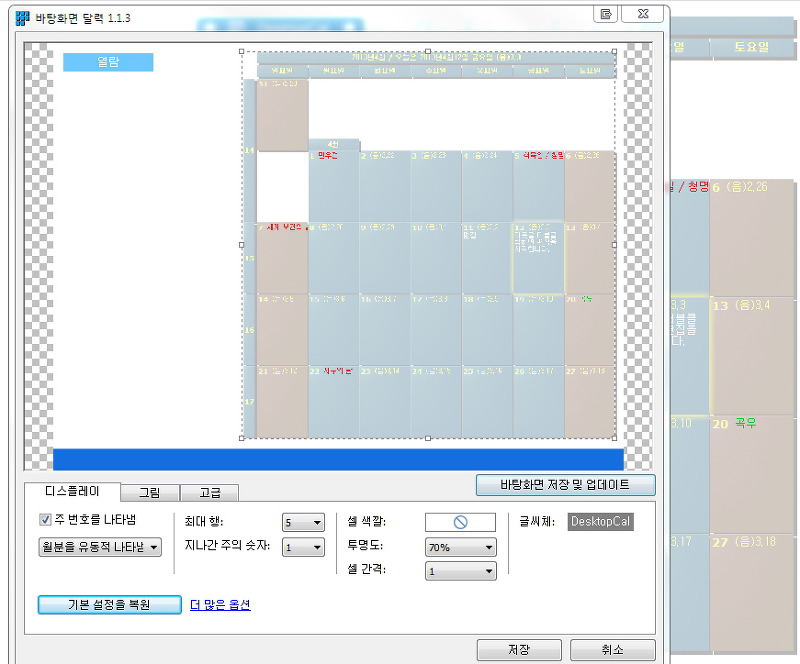800x664 pixels.
Task: Switch to the 그림 tab
Action: tap(149, 493)
